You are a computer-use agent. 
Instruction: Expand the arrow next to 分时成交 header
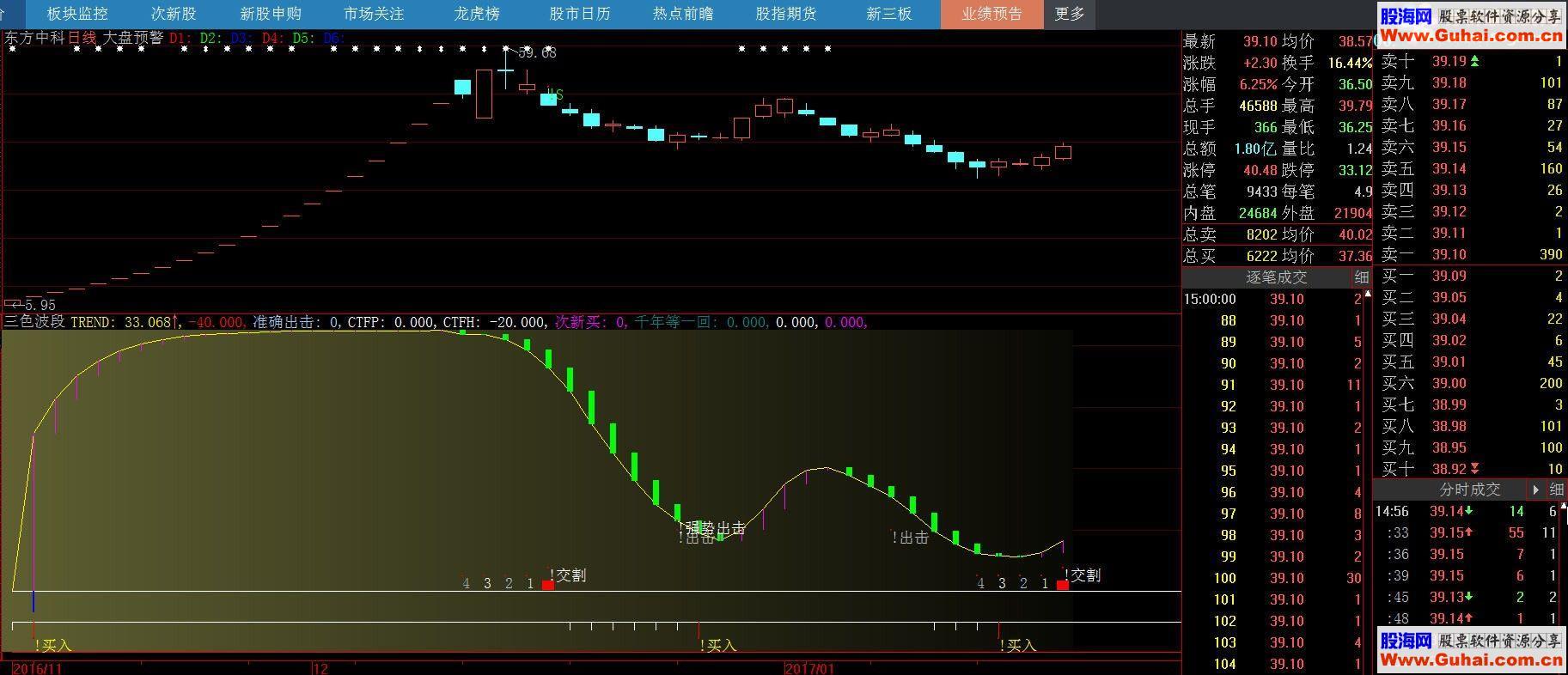click(x=1535, y=490)
